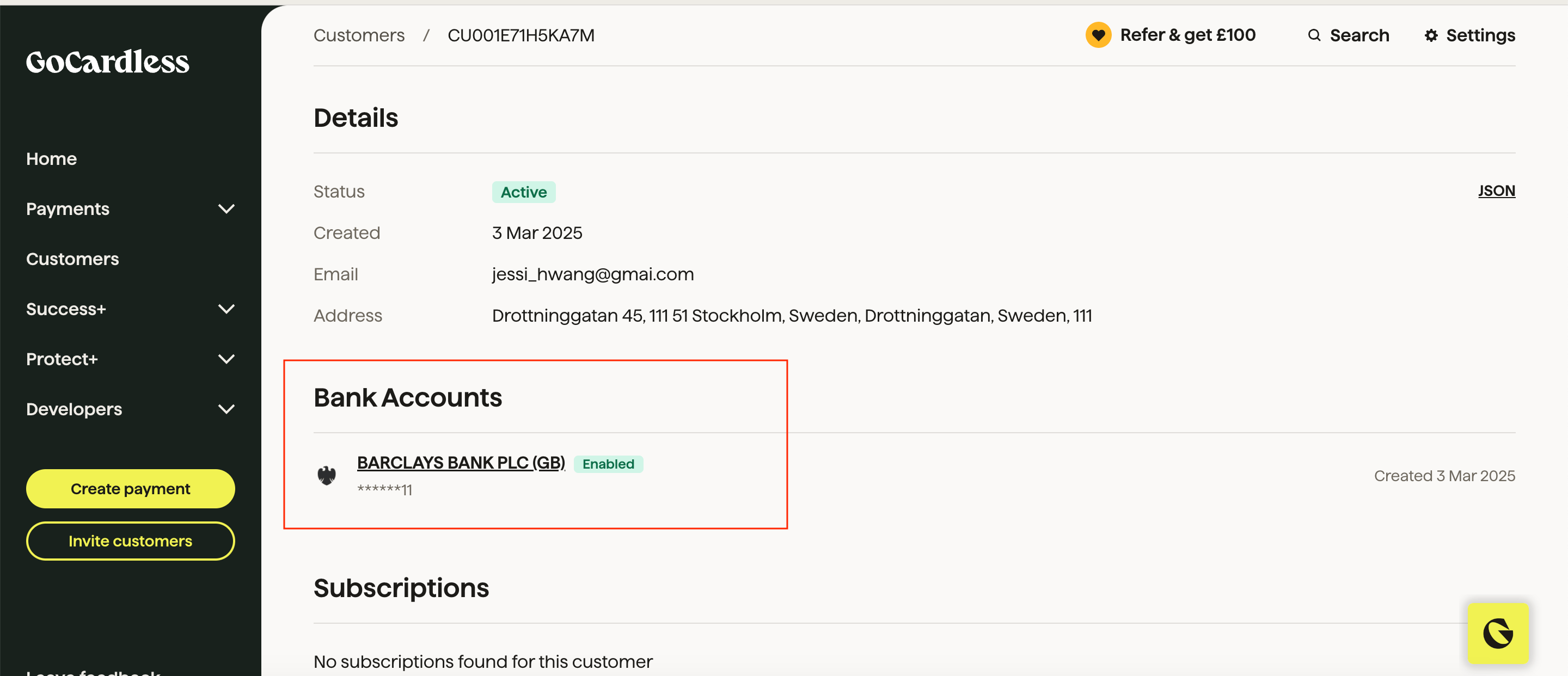Expand the Protect+ menu chevron
1568x676 pixels.
click(x=226, y=359)
